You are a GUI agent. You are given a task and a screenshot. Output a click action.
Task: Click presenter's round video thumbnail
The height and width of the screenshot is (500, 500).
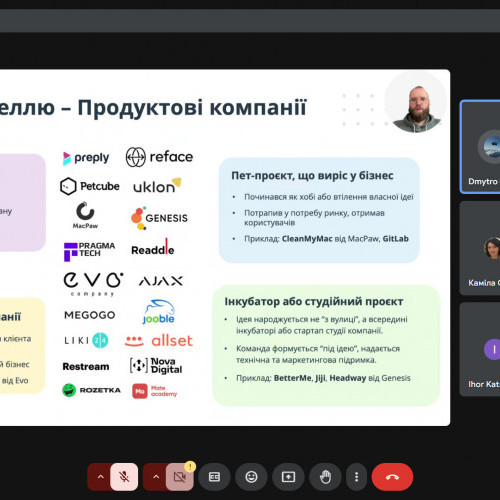click(x=416, y=103)
